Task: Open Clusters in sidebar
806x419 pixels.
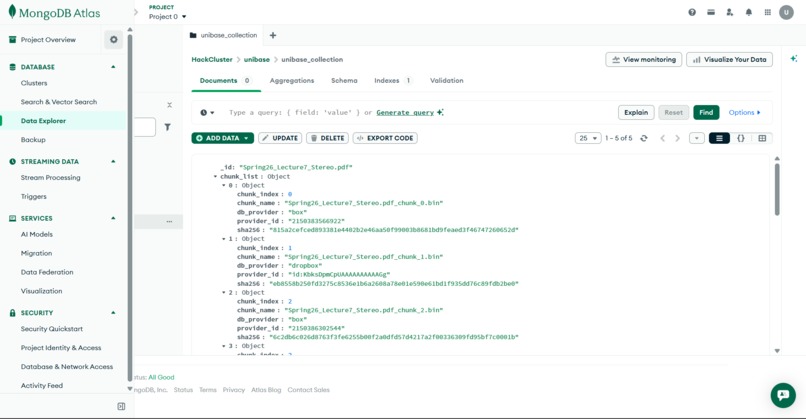Action: 34,83
